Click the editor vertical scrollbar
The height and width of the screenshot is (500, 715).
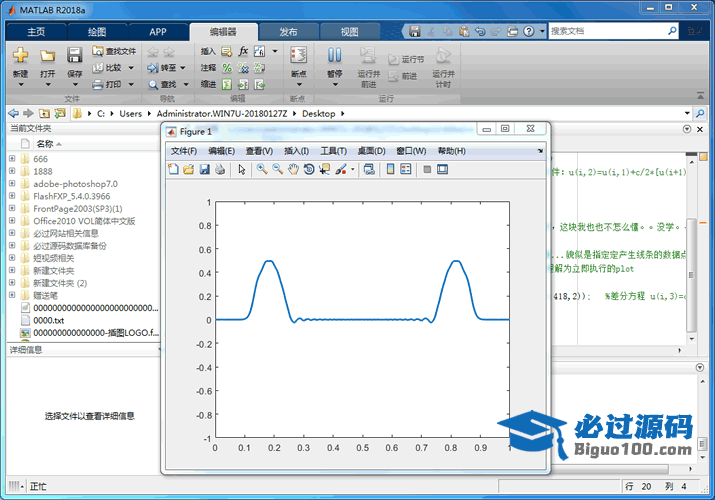[x=691, y=275]
